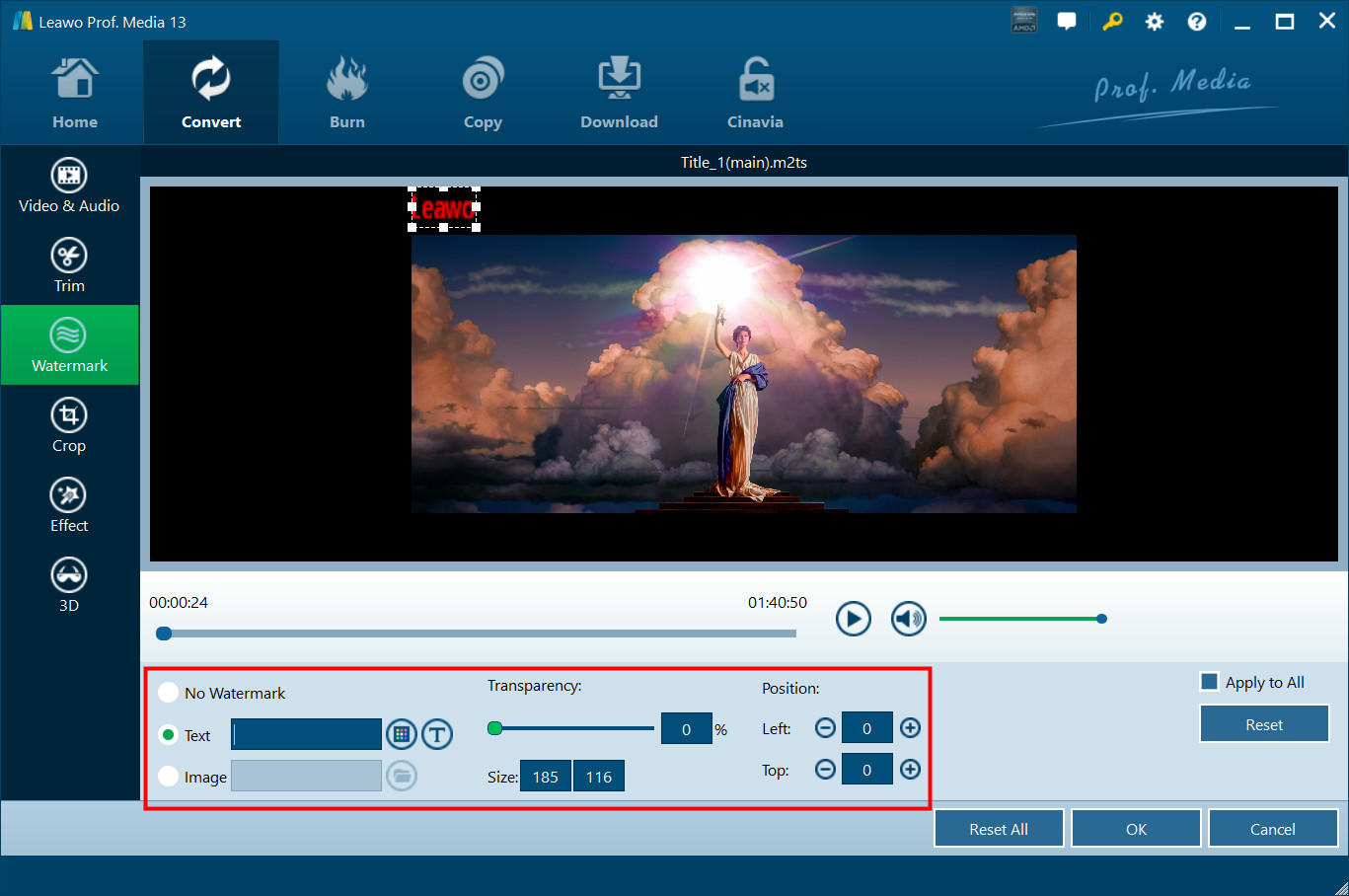Viewport: 1349px width, 896px height.
Task: Open the watermark font settings icon
Action: [437, 734]
